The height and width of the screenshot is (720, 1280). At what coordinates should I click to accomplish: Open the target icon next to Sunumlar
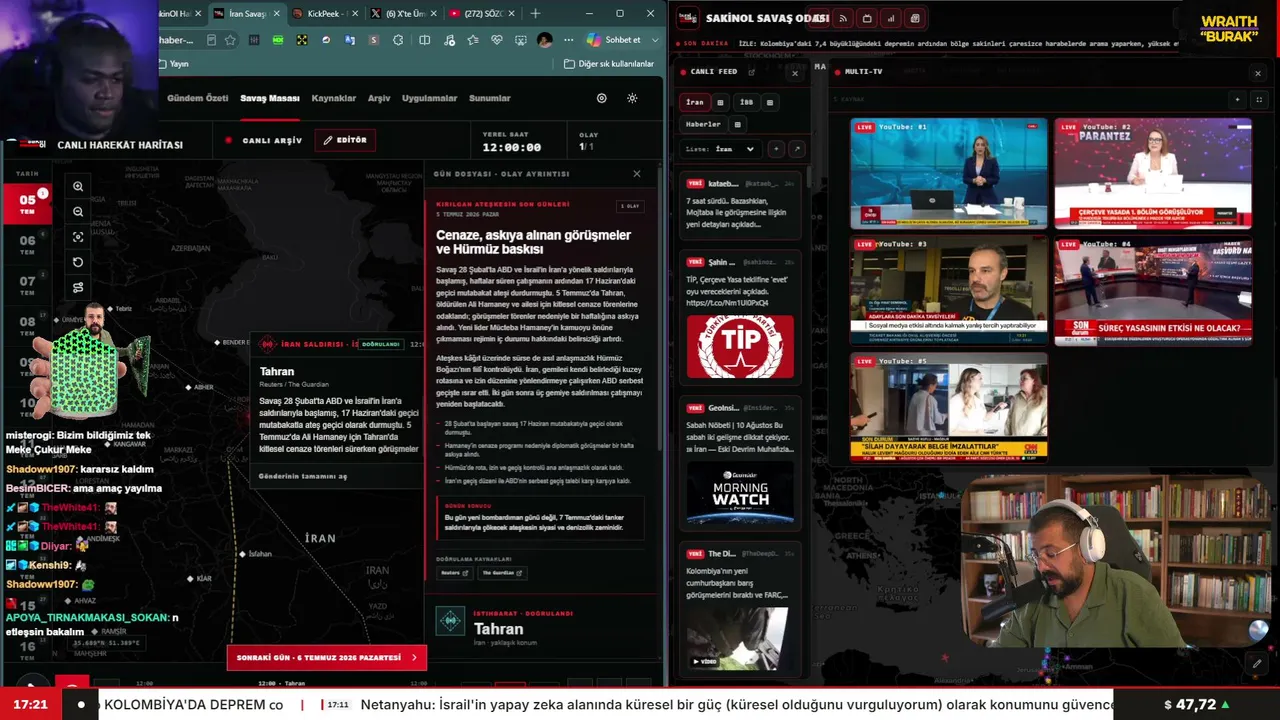601,98
